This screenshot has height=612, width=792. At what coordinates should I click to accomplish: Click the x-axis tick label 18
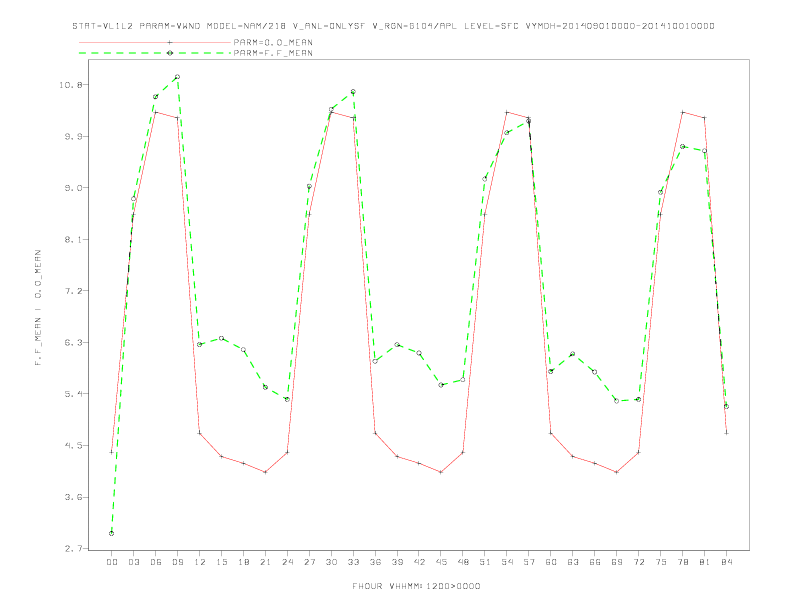(x=243, y=562)
